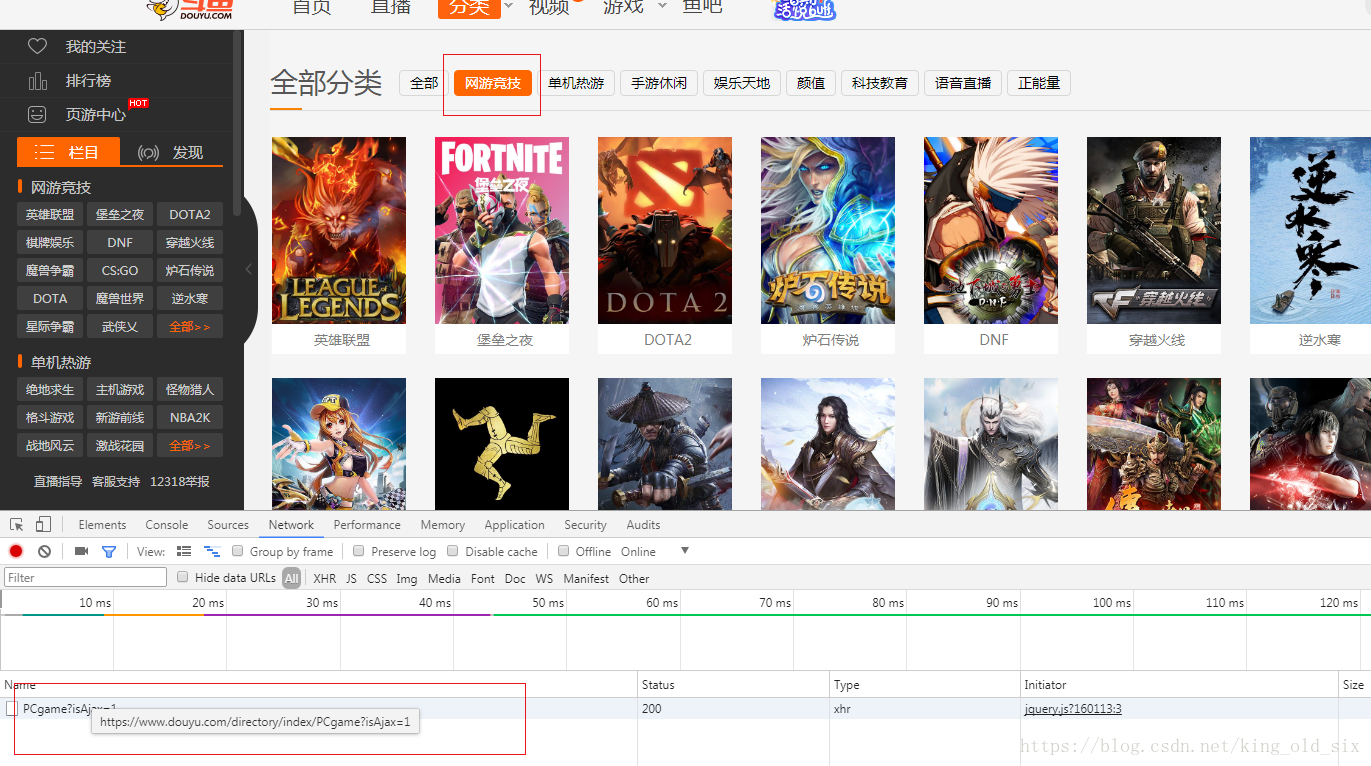1371x766 pixels.
Task: Select the 发现 sidebar tab
Action: (171, 152)
